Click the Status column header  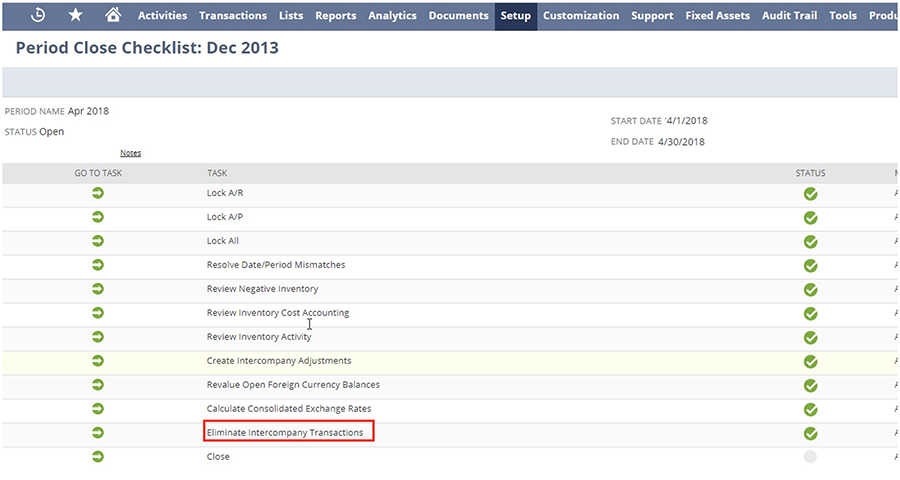[x=810, y=173]
